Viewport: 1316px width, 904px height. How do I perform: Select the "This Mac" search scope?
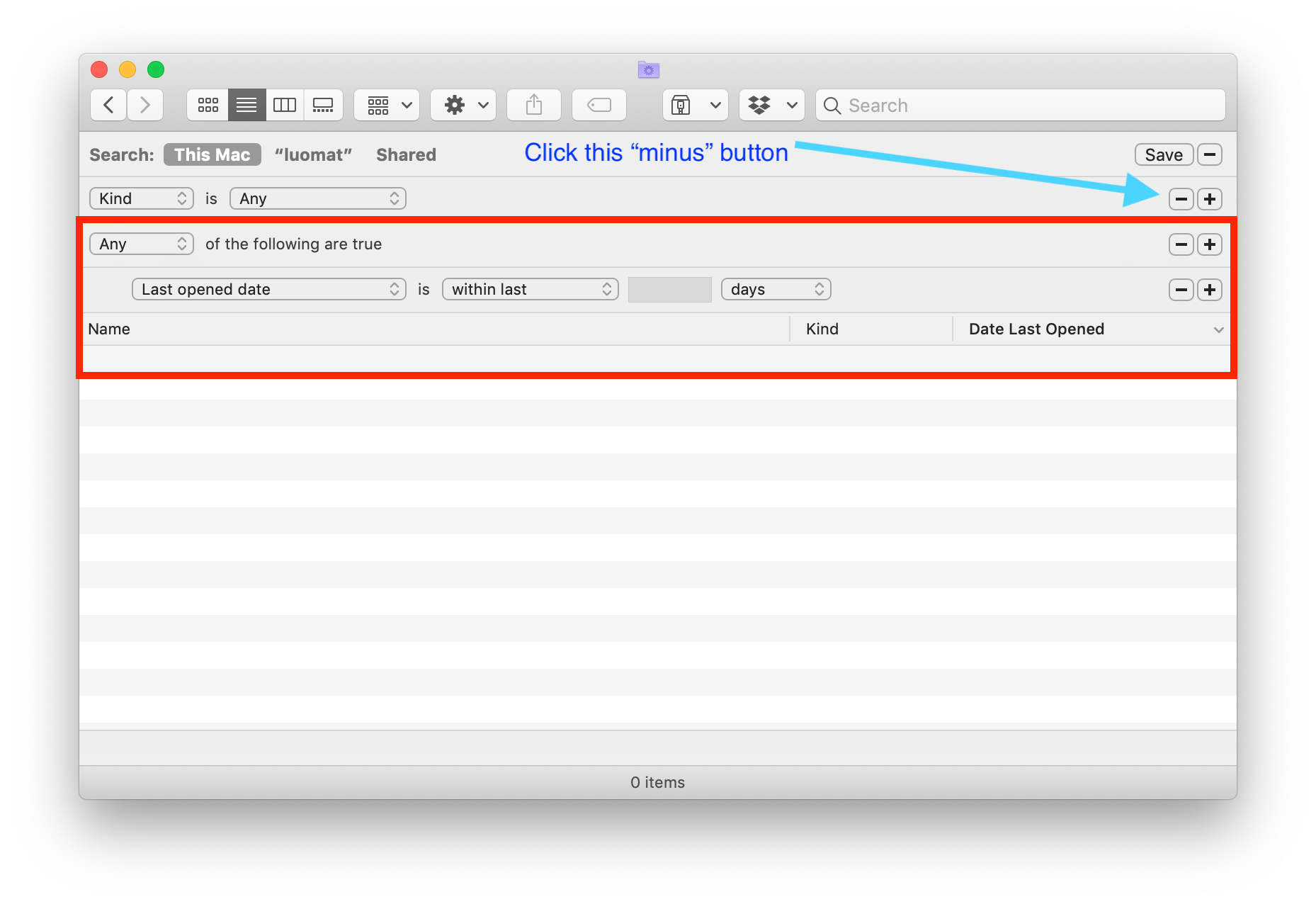tap(212, 155)
